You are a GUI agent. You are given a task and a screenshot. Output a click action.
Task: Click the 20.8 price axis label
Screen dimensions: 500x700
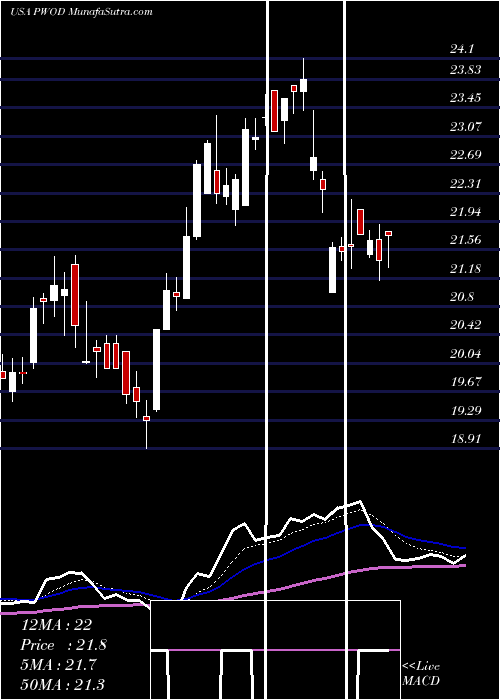click(x=462, y=297)
